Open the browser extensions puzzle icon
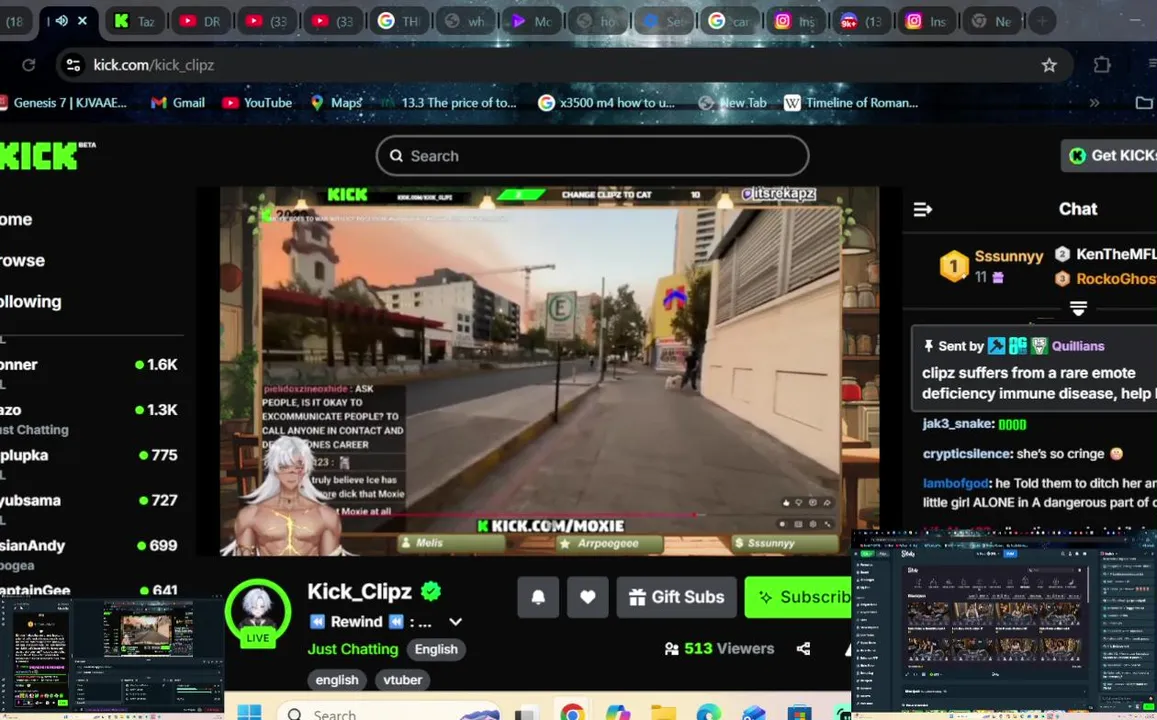 [x=1102, y=65]
